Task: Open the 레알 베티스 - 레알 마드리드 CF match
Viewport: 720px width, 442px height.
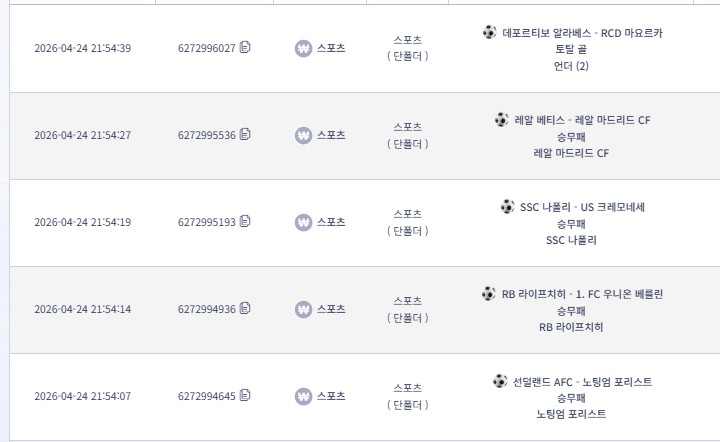Action: [x=582, y=120]
